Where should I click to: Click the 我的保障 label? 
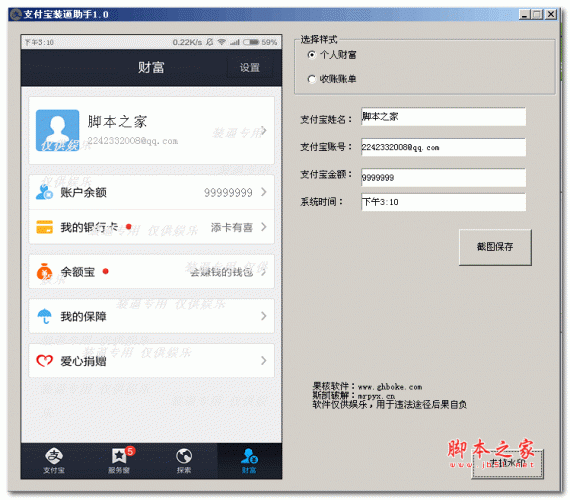tap(84, 316)
